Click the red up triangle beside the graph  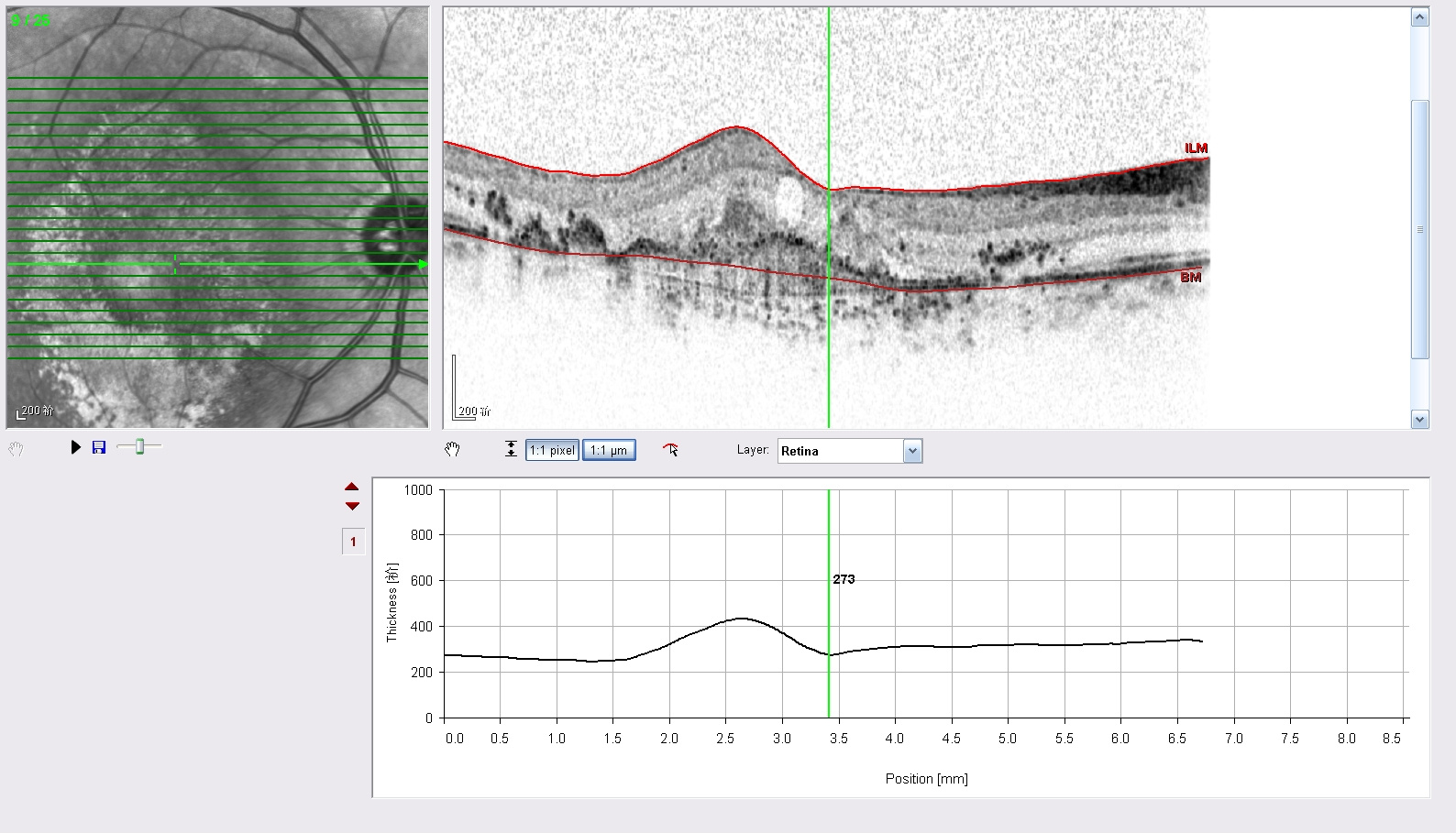(x=352, y=487)
